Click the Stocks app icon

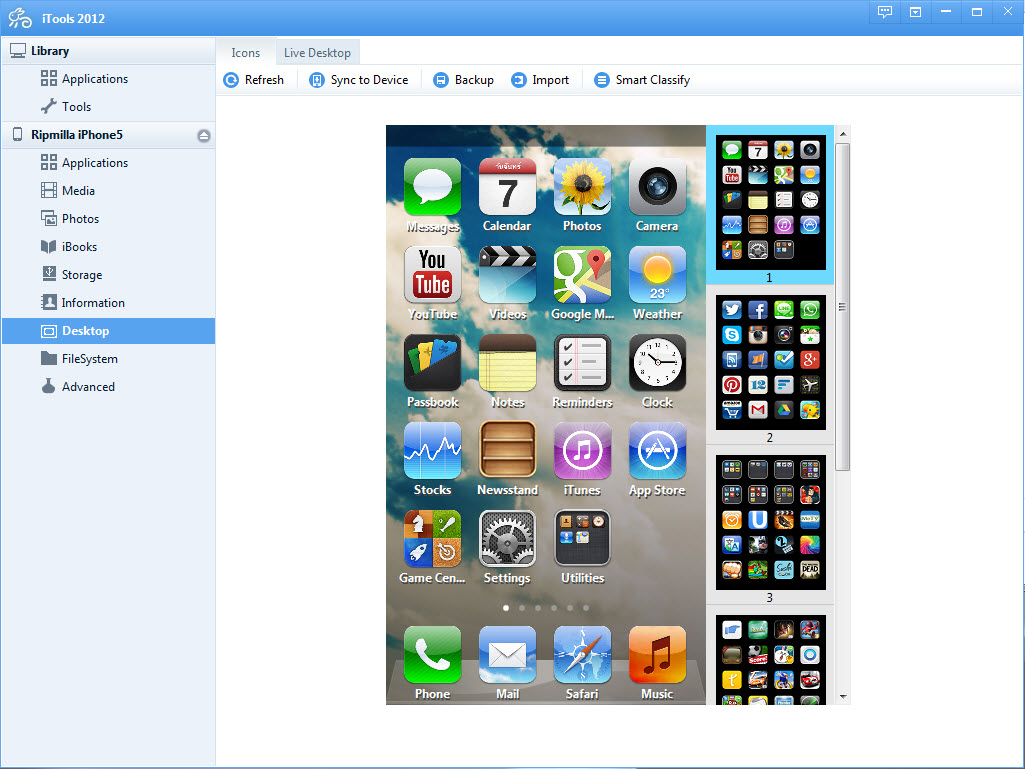(x=432, y=451)
